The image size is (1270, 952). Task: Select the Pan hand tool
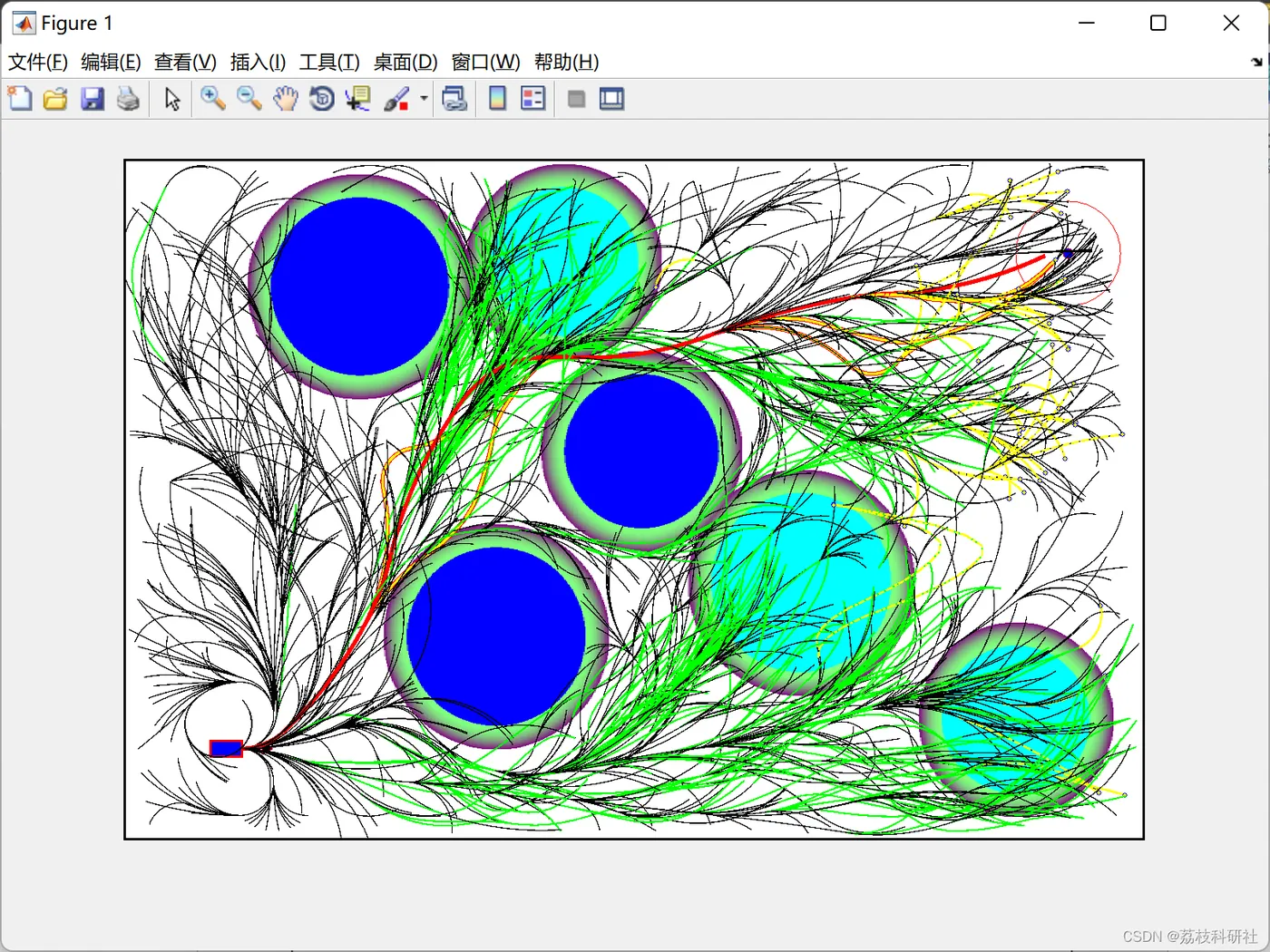pyautogui.click(x=286, y=99)
